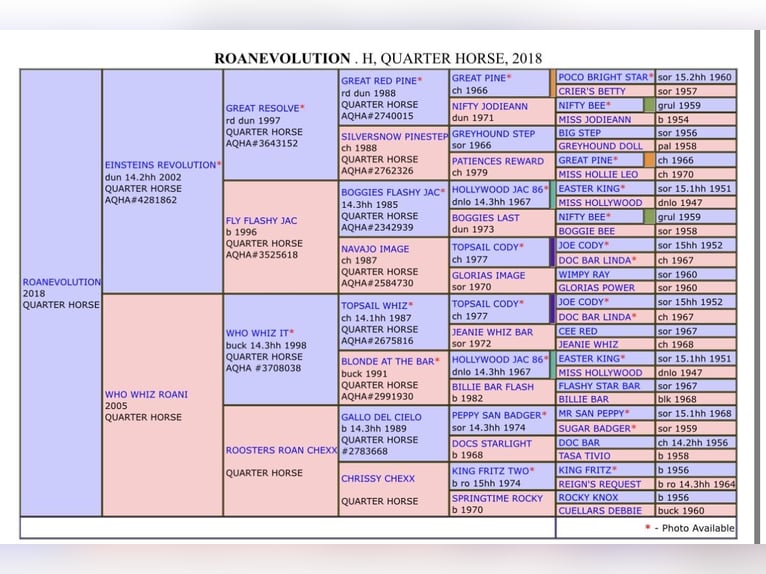This screenshot has height=574, width=766.
Task: Click the DOCS STARLIGHT link
Action: (491, 444)
